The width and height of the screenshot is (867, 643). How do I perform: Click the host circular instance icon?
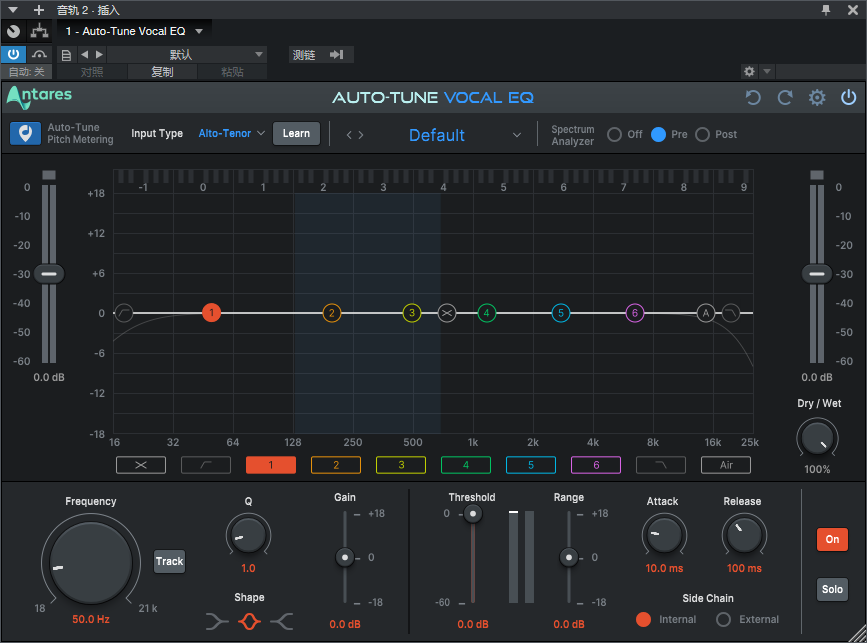coord(13,32)
